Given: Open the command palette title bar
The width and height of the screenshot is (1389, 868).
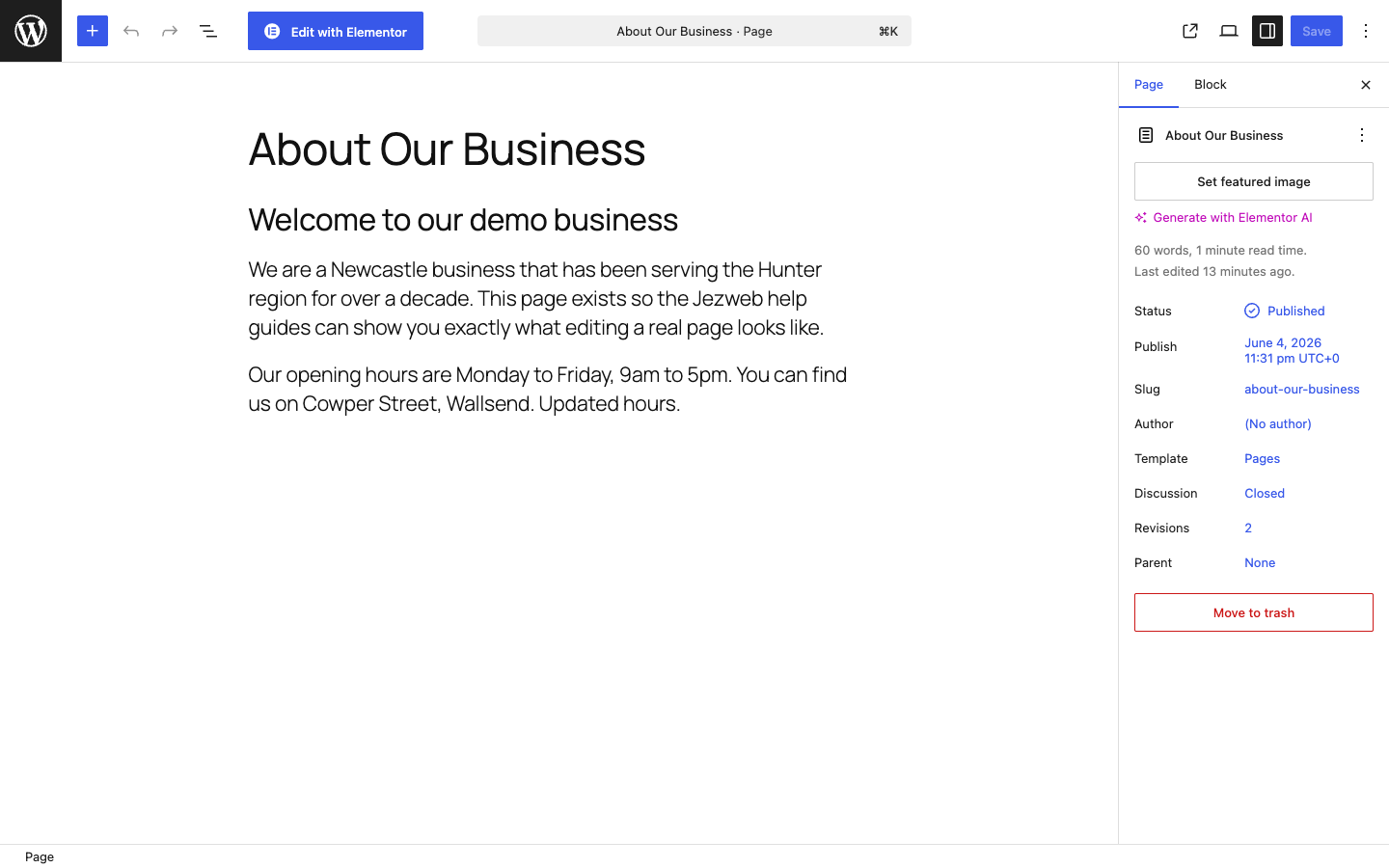Looking at the screenshot, I should pos(694,31).
